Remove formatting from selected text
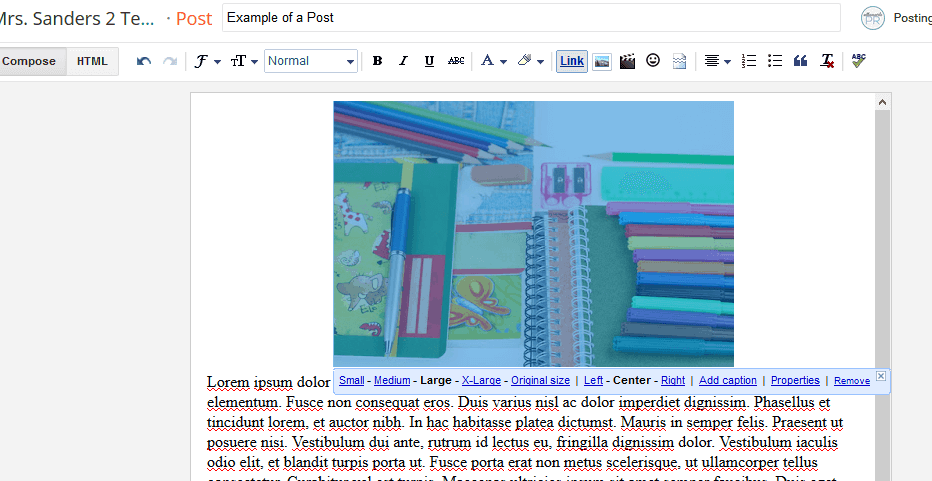Viewport: 932px width, 481px height. (827, 61)
